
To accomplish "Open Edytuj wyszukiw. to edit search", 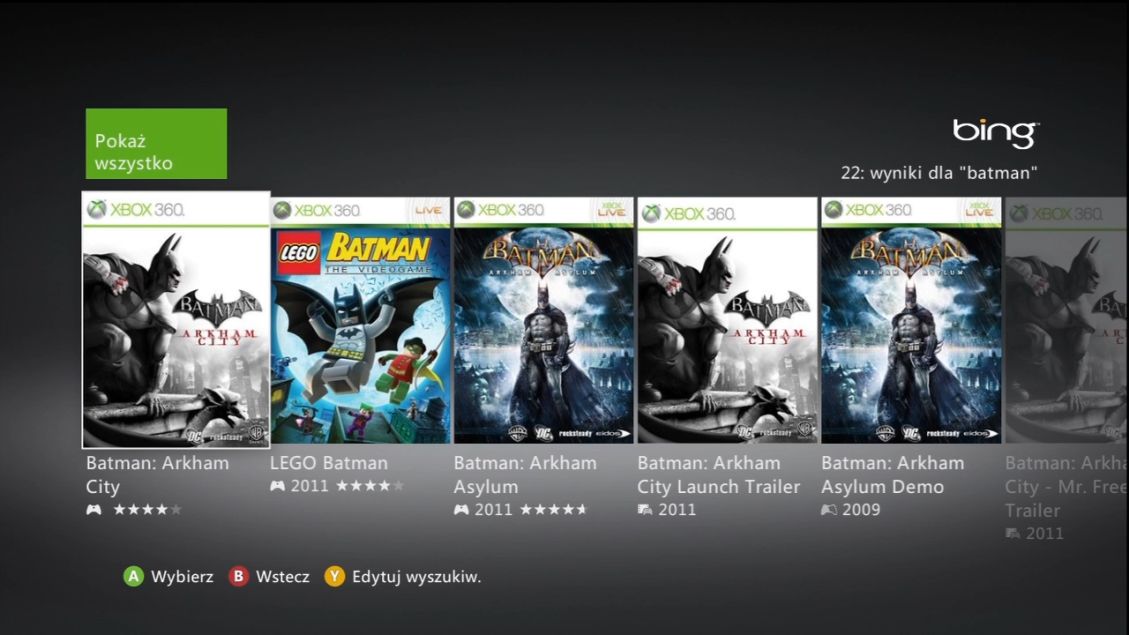I will coord(416,577).
